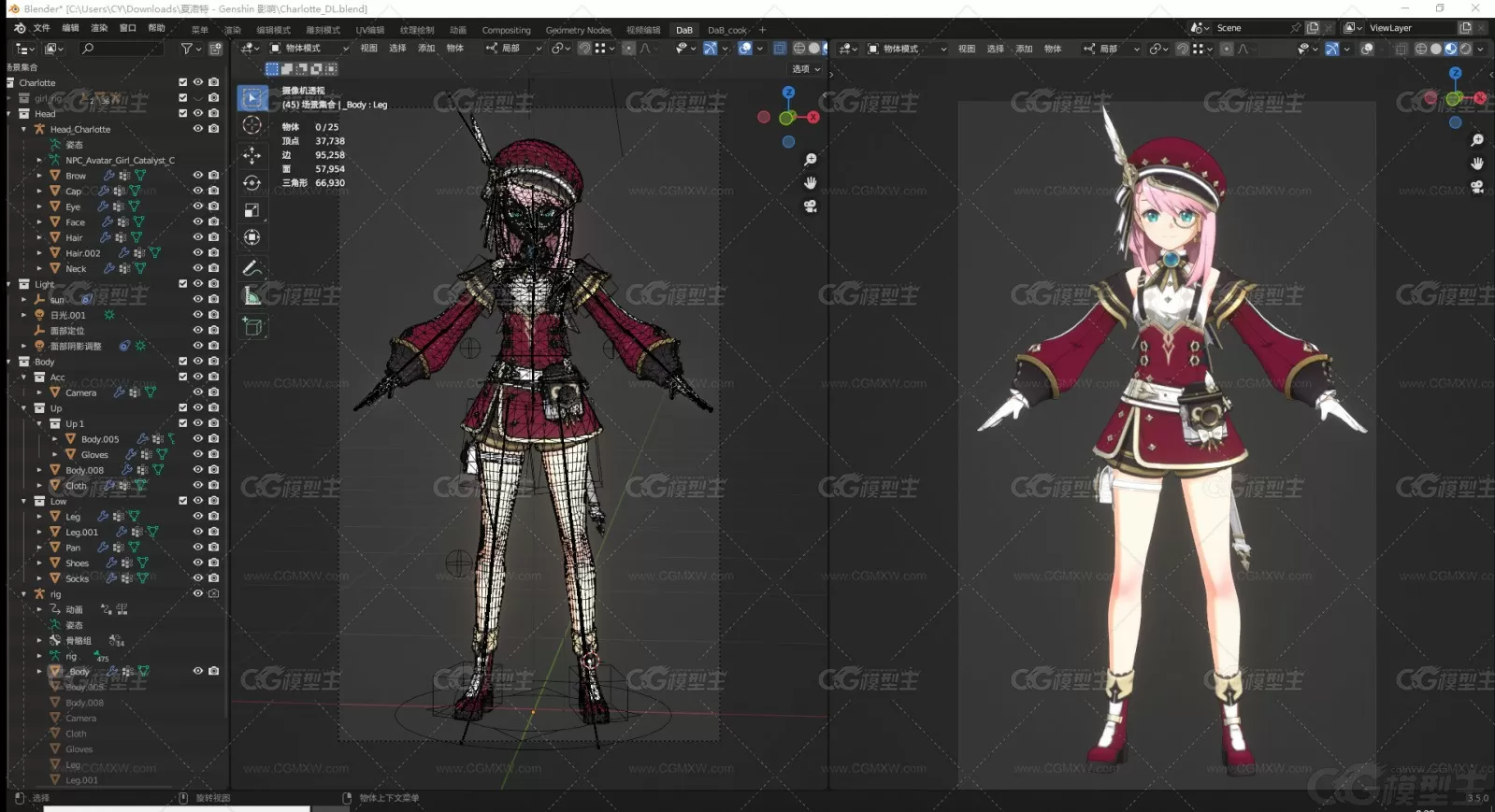Click the ViewLayer name field
The image size is (1495, 812).
(x=1409, y=28)
